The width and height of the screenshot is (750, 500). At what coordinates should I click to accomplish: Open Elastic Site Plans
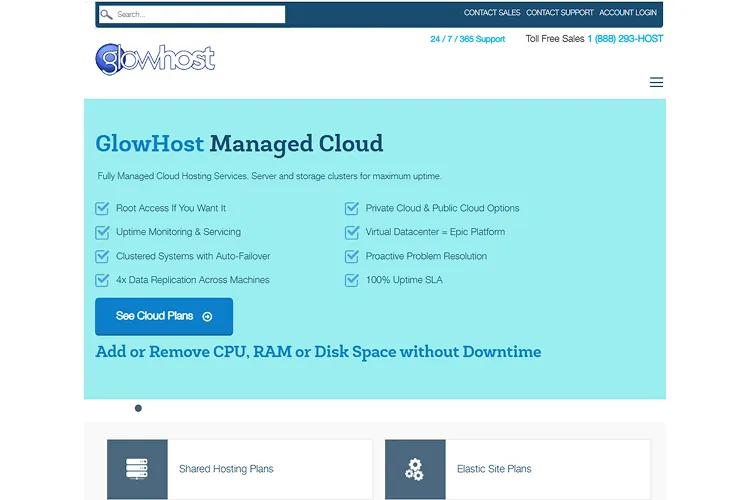click(494, 469)
